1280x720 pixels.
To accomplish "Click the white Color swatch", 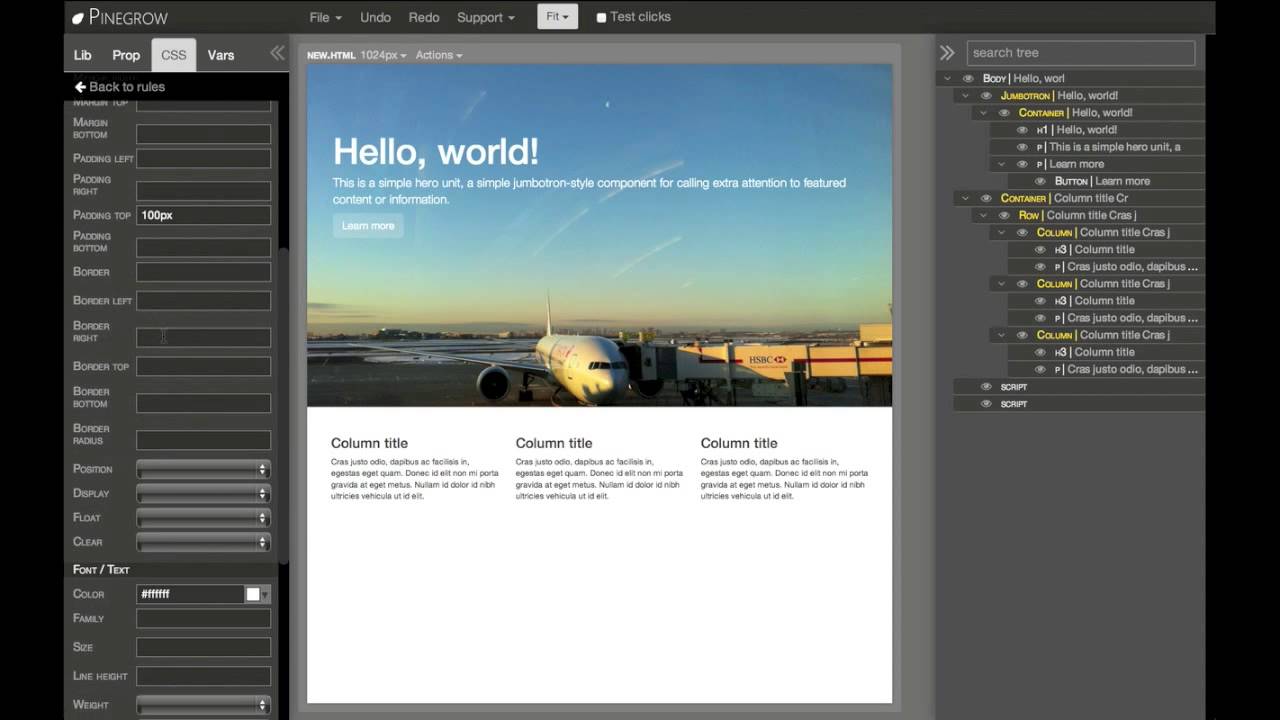I will [x=253, y=594].
